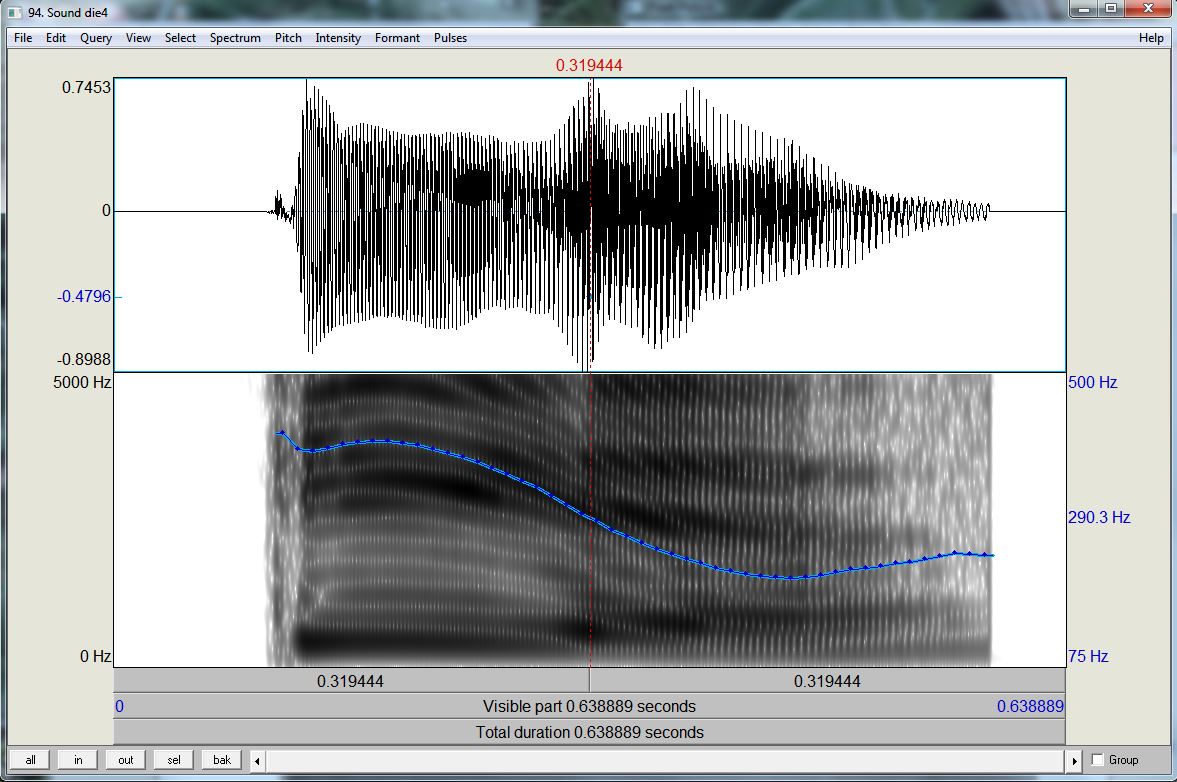Open the Help menu

[1151, 38]
